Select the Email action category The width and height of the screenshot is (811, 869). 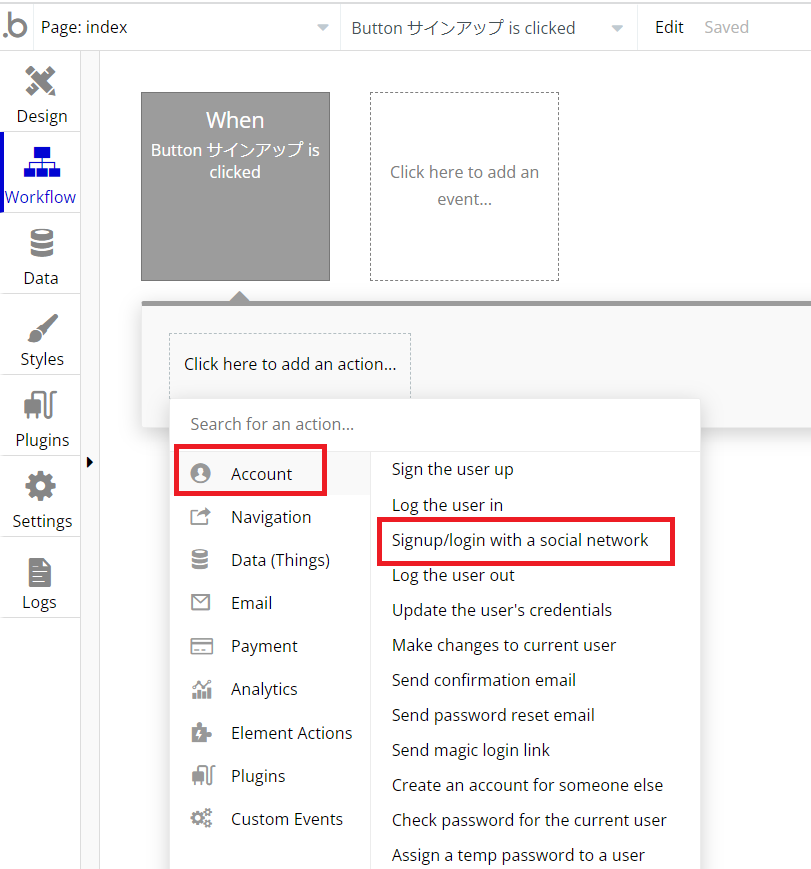(271, 602)
